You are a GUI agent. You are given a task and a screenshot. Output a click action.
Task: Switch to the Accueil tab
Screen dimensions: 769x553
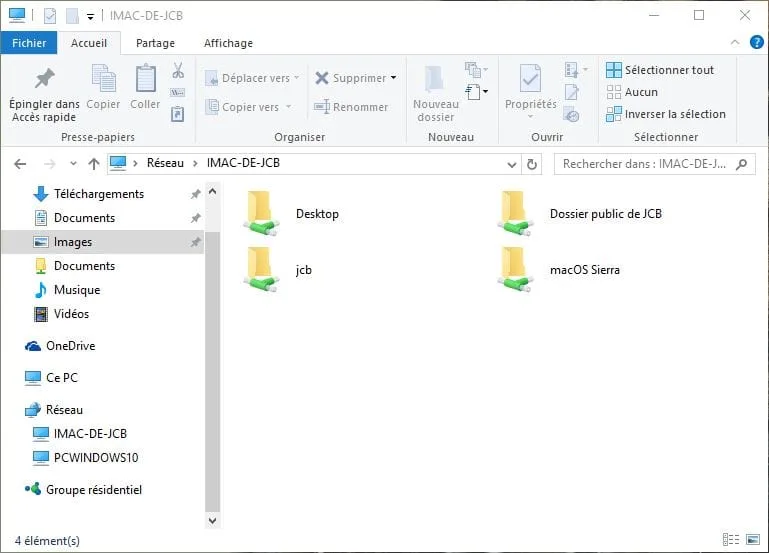coord(89,43)
